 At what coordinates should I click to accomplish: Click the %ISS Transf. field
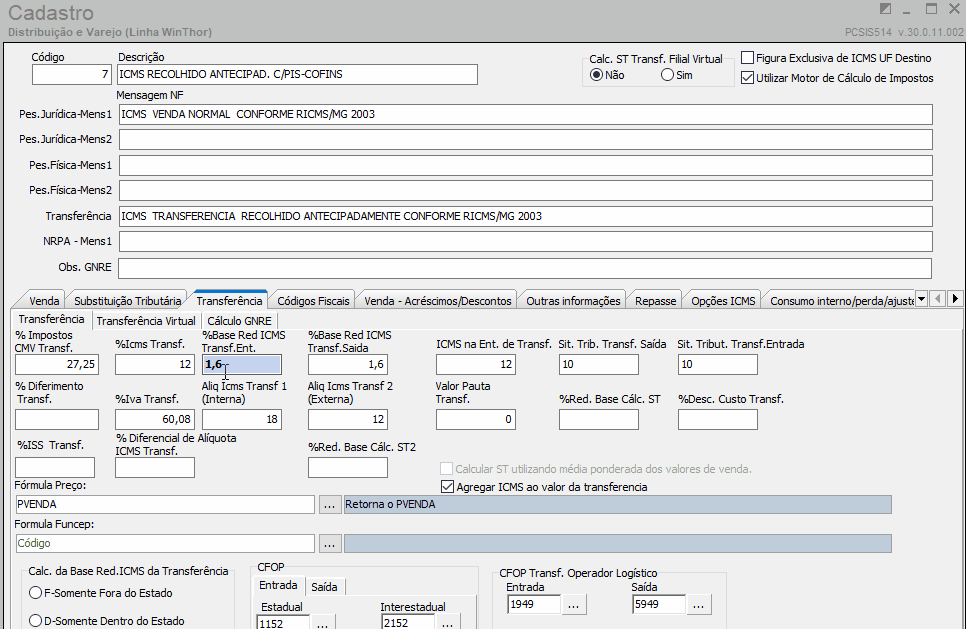(x=55, y=468)
